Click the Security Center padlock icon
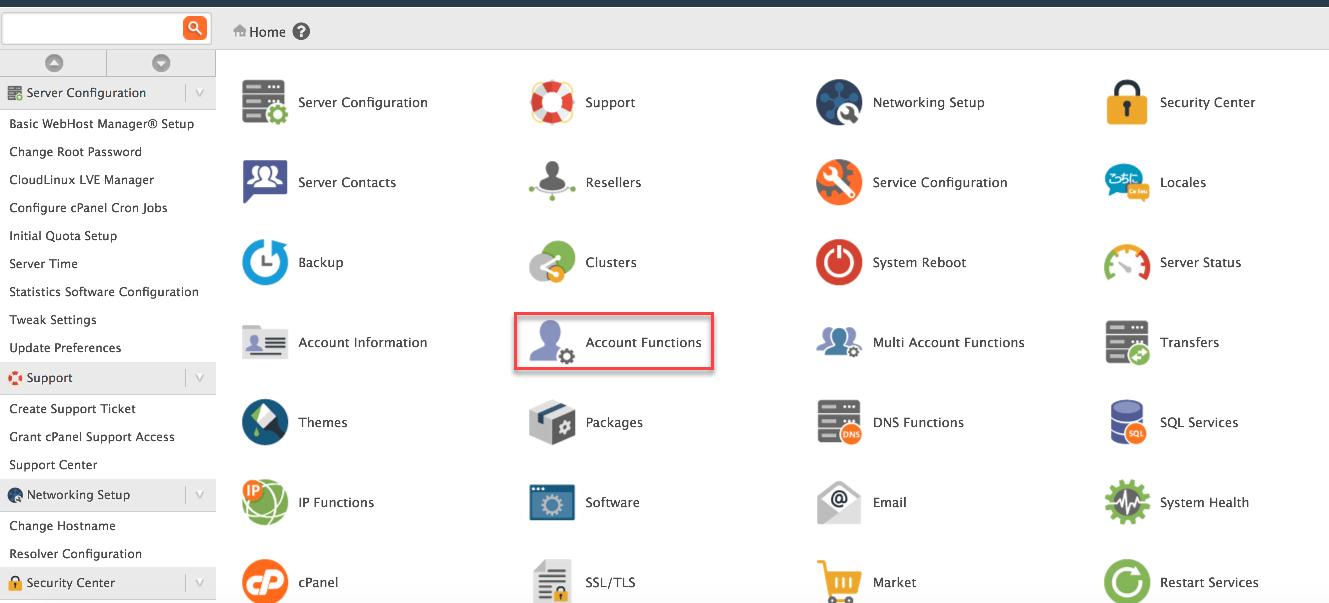This screenshot has height=603, width=1329. (x=1127, y=102)
